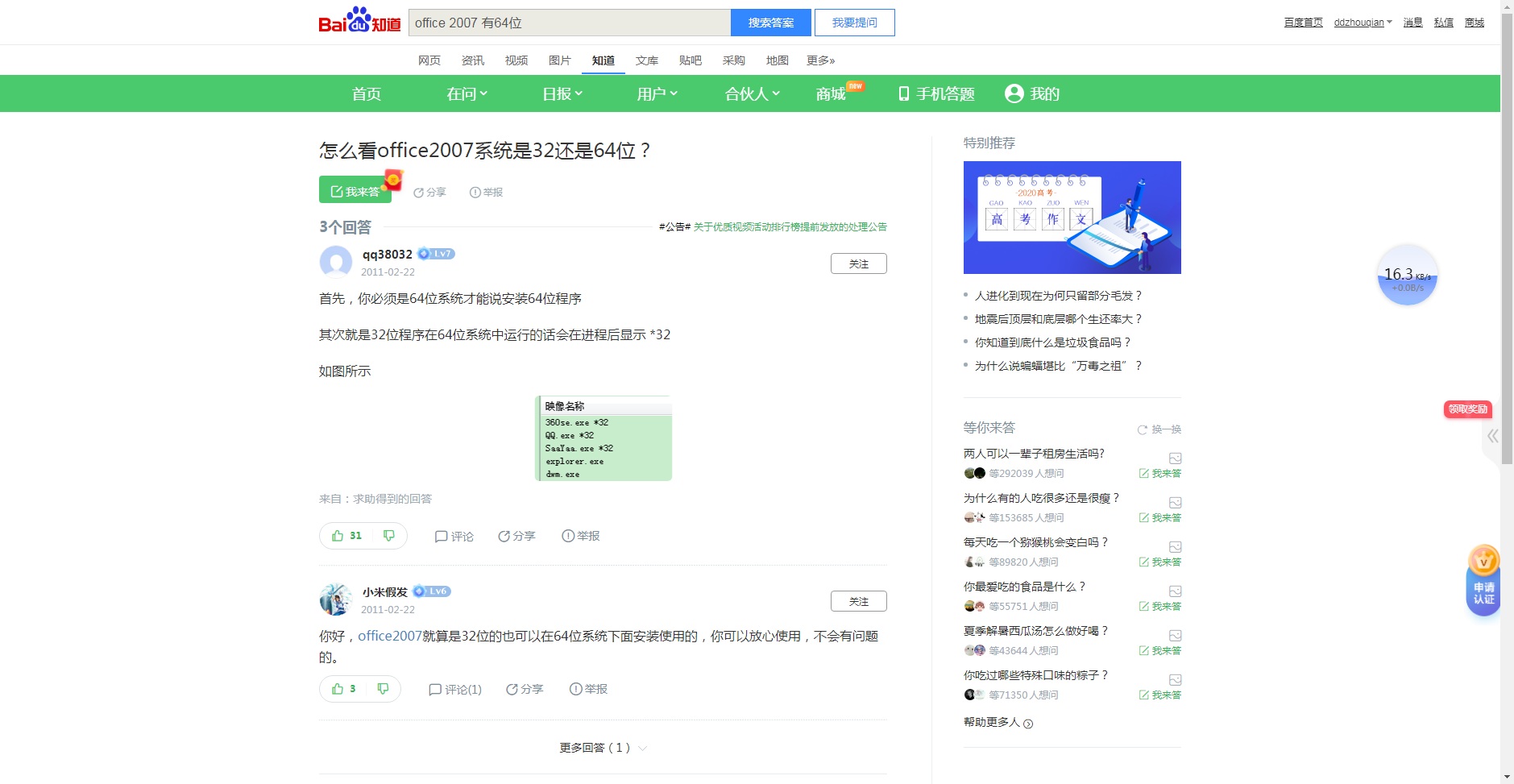This screenshot has width=1514, height=784.
Task: Follow qq38032 using the 关注 button
Action: [x=858, y=263]
